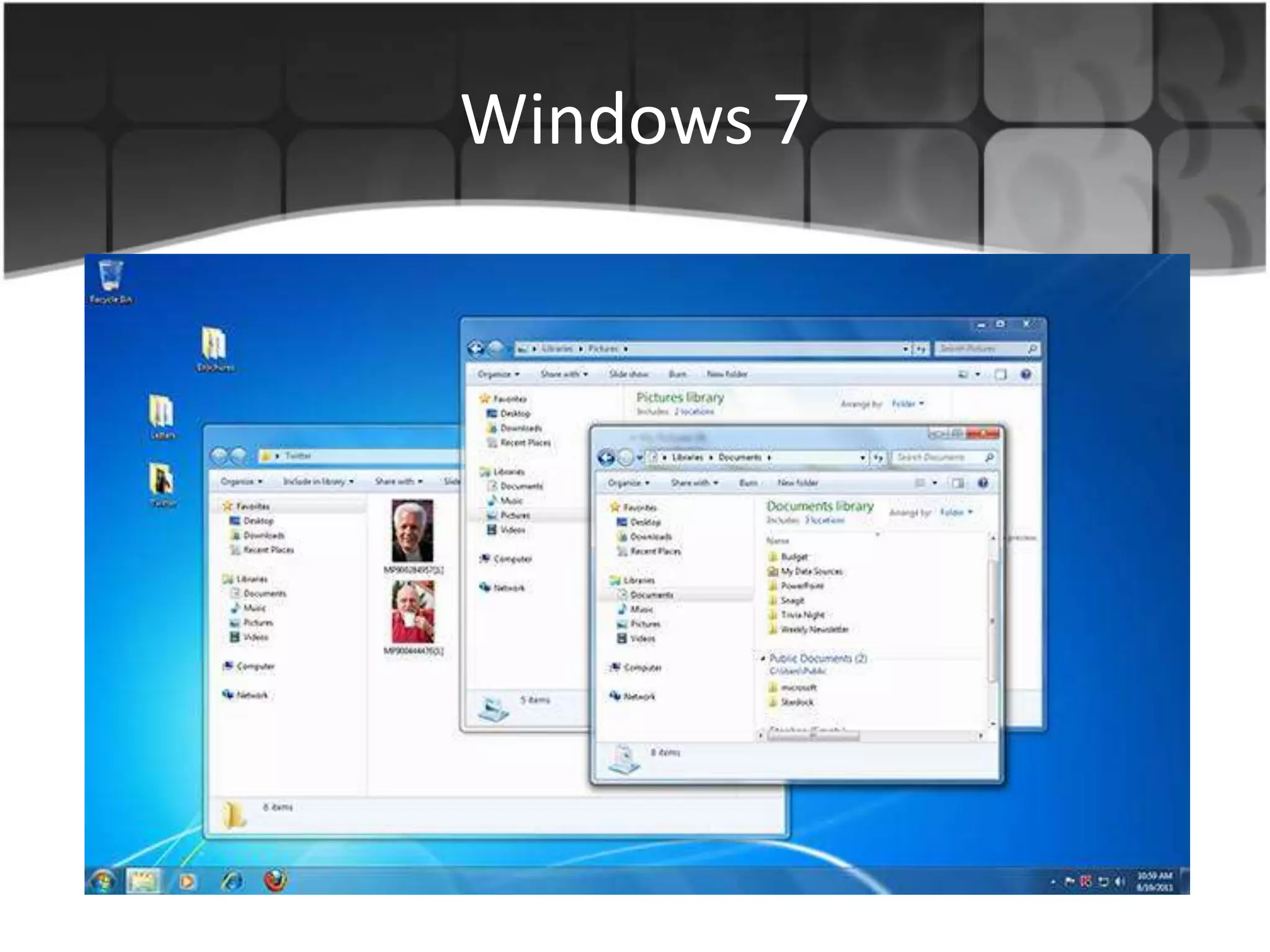The height and width of the screenshot is (952, 1270).
Task: Click Recent Places in the Twitter window sidebar
Action: tap(262, 550)
